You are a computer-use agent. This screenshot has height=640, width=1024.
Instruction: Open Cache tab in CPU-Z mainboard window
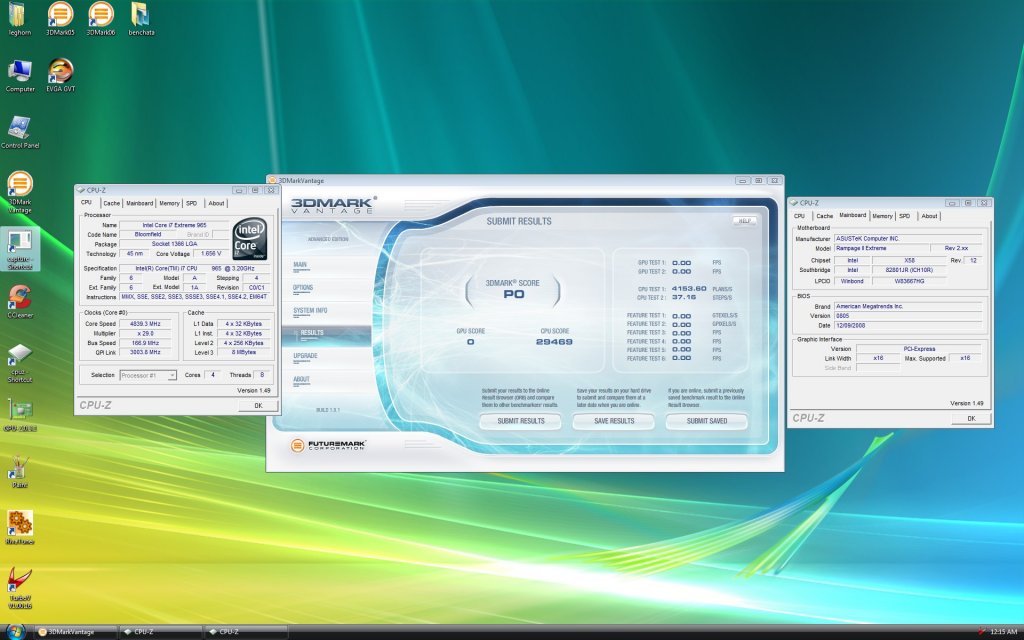825,216
